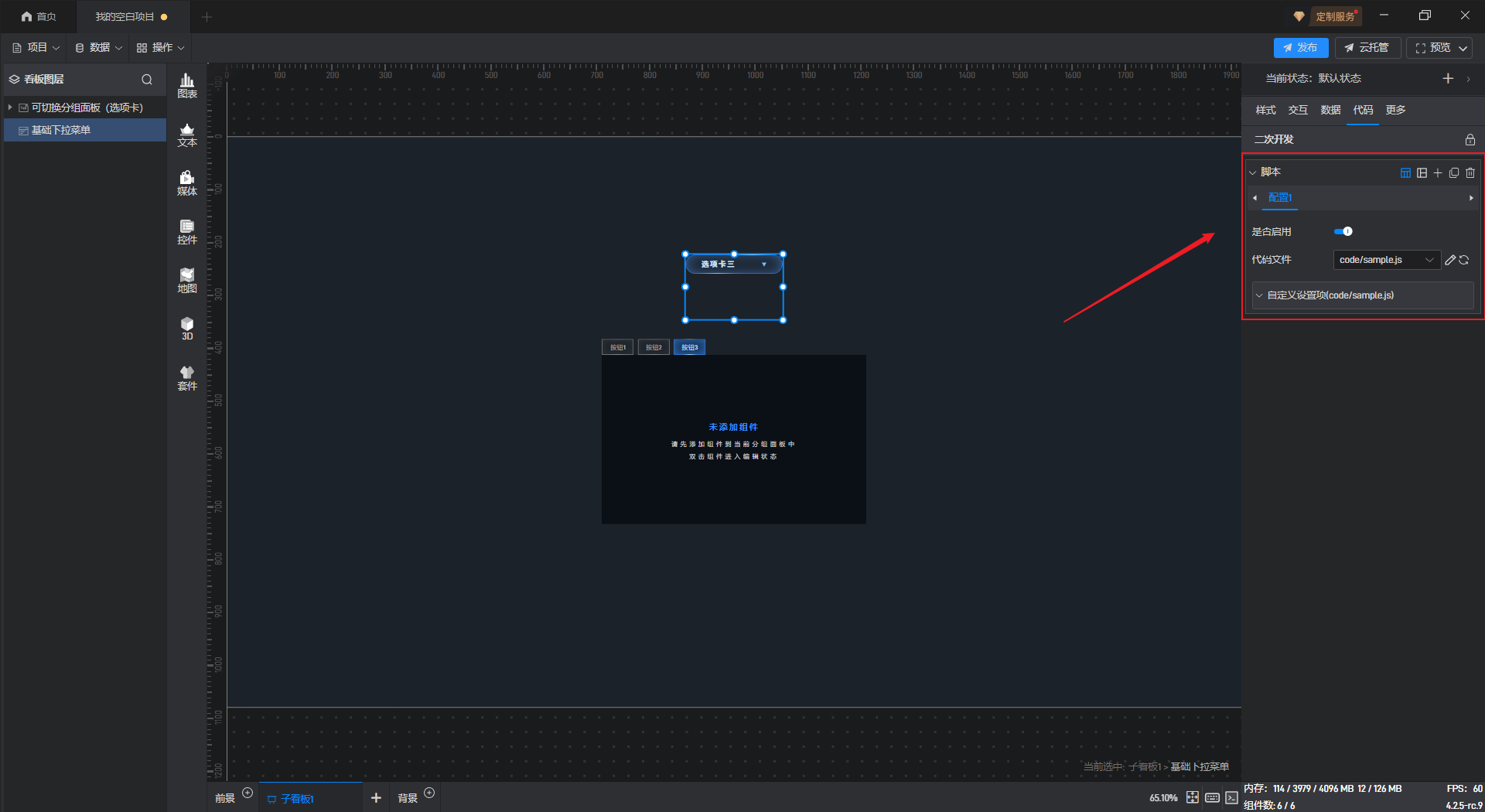Select the 基础下拉菜单 layer
Image resolution: width=1485 pixels, height=812 pixels.
pos(61,130)
